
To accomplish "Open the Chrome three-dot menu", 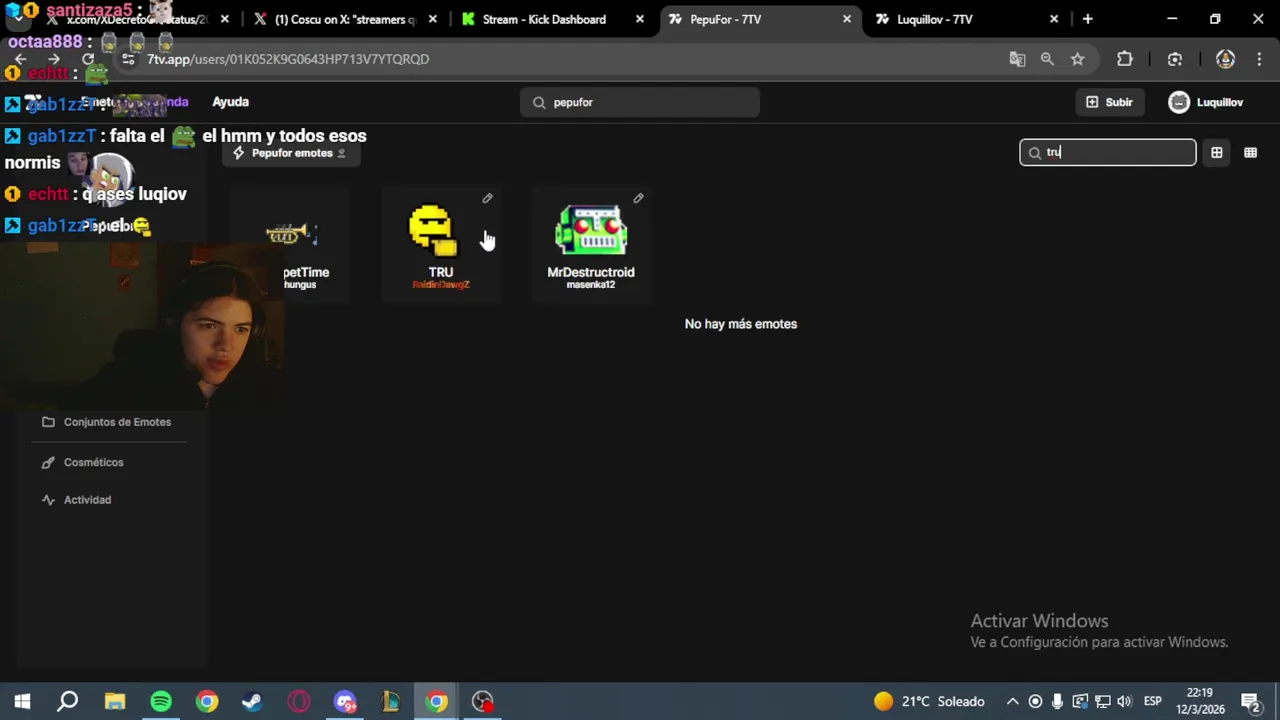I will (x=1259, y=59).
